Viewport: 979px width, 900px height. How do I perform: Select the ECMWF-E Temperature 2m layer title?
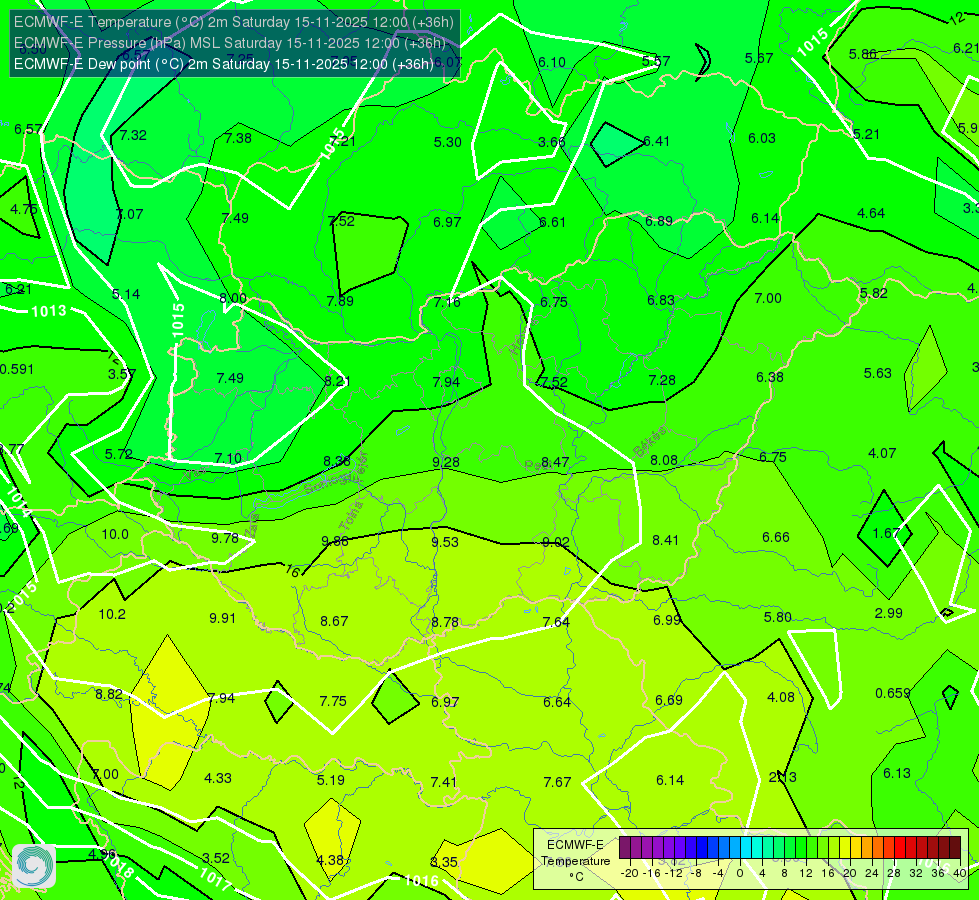234,22
